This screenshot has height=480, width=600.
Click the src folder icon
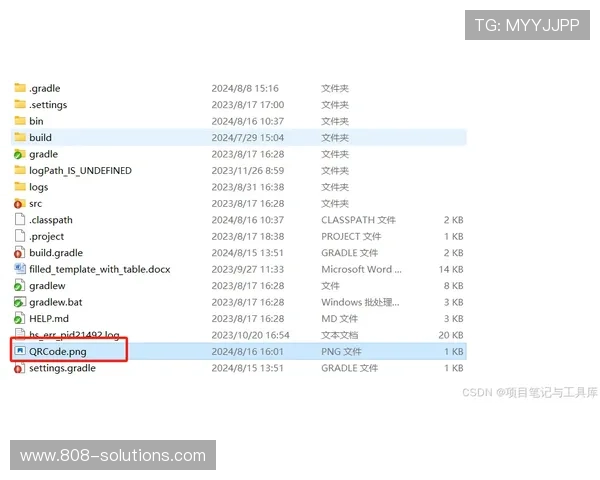point(20,203)
